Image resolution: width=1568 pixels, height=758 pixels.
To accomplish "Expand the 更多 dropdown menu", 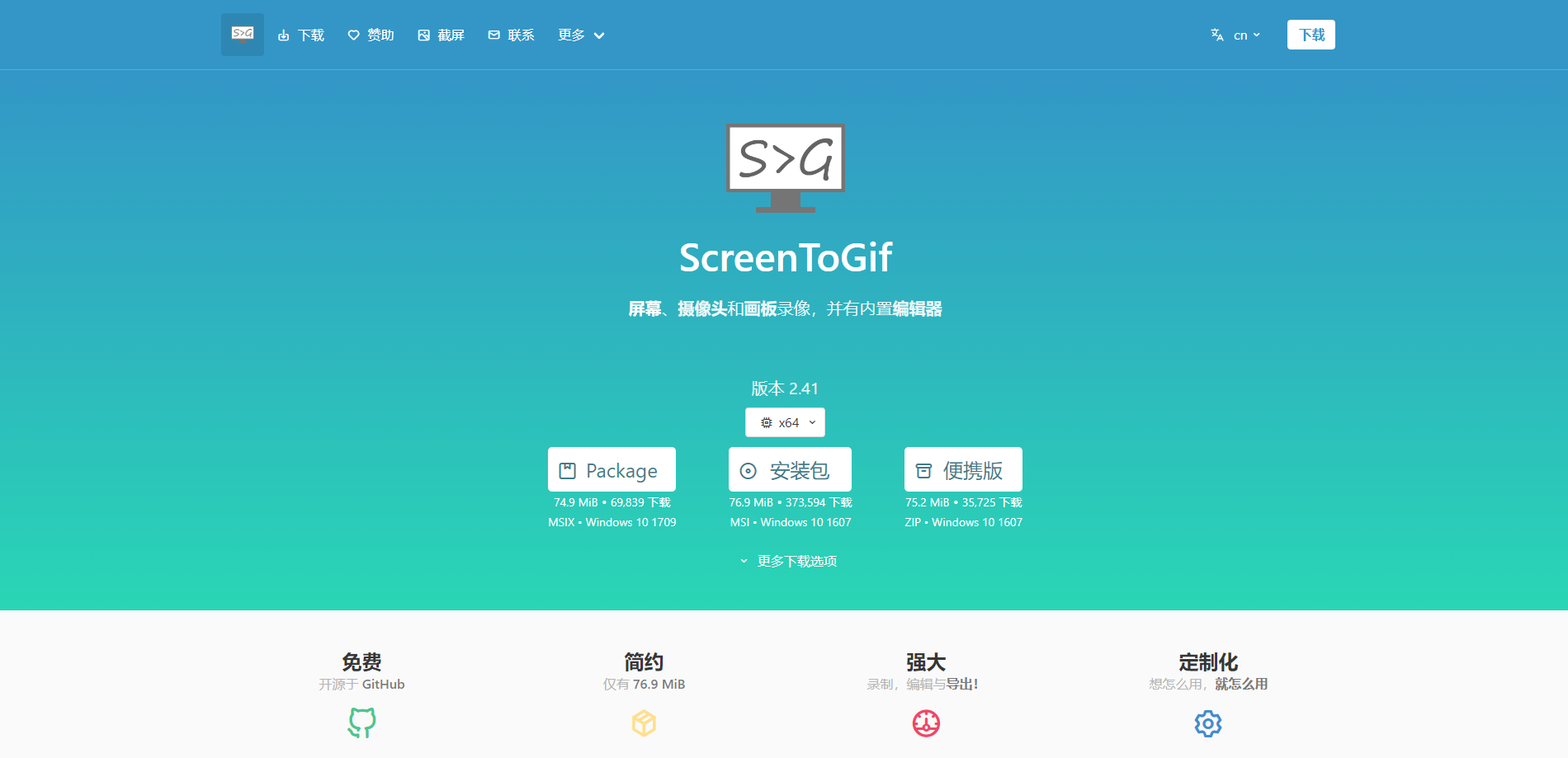I will point(581,35).
